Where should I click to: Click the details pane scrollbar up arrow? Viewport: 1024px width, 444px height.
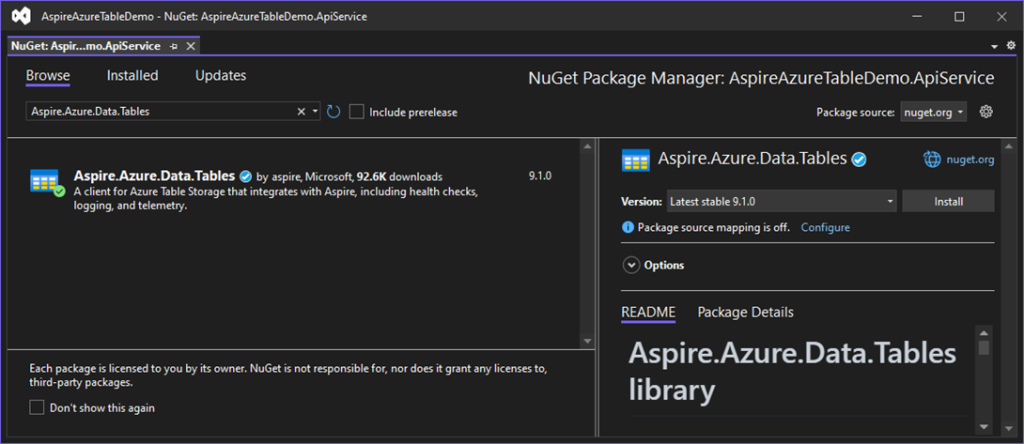[1011, 146]
